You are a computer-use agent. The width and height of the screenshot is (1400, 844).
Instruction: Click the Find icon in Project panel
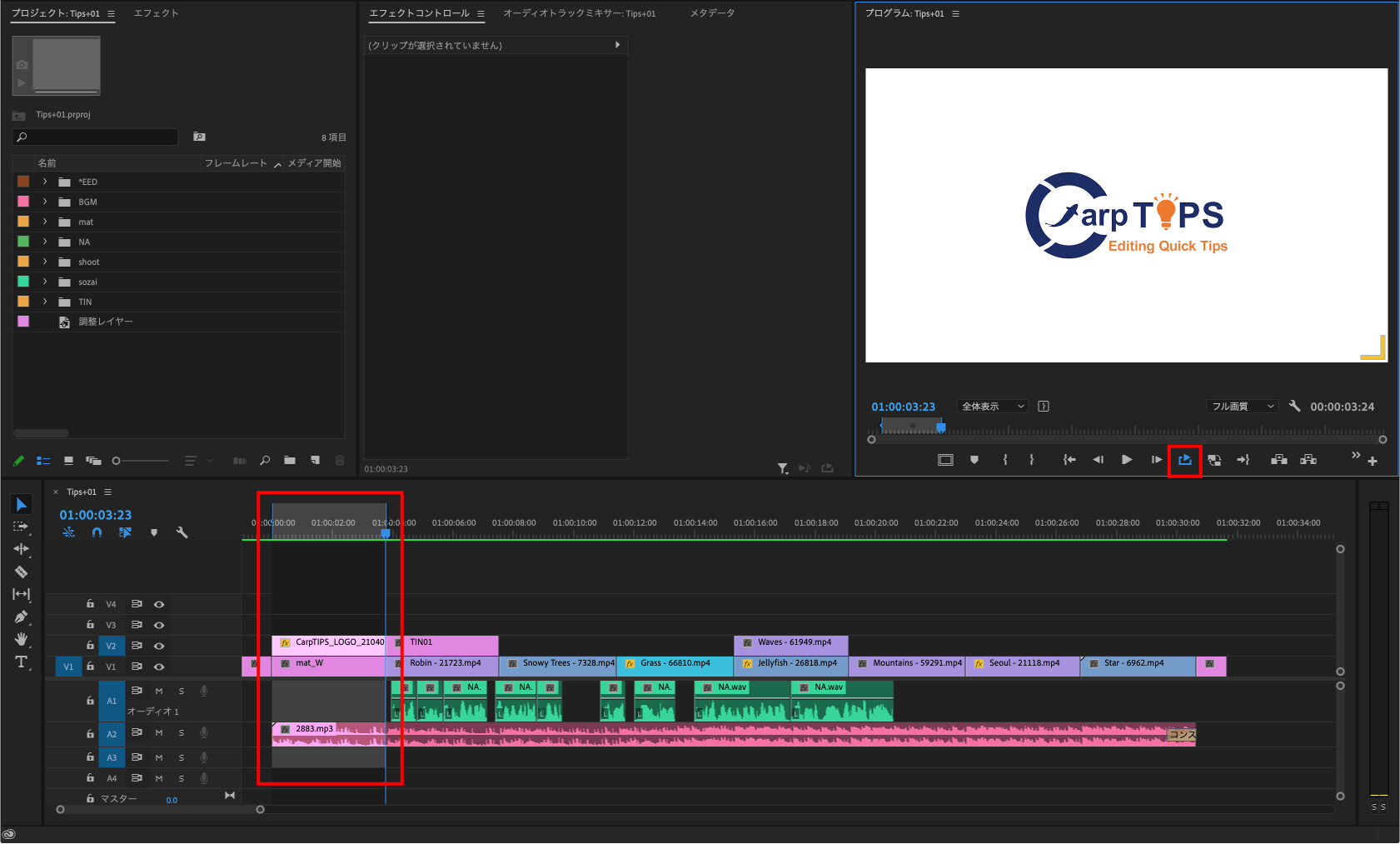pyautogui.click(x=265, y=460)
